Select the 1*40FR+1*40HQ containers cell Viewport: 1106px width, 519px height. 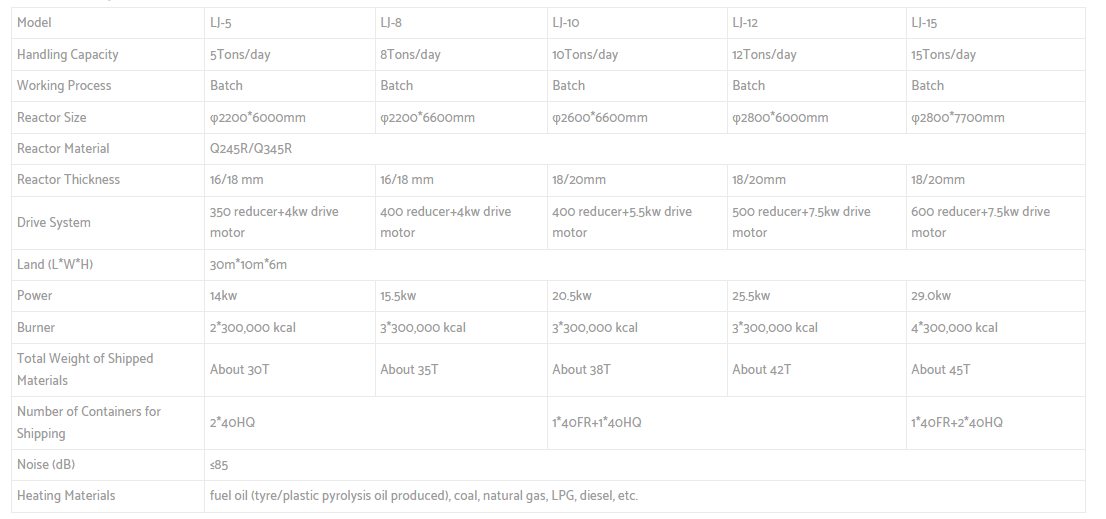click(596, 422)
